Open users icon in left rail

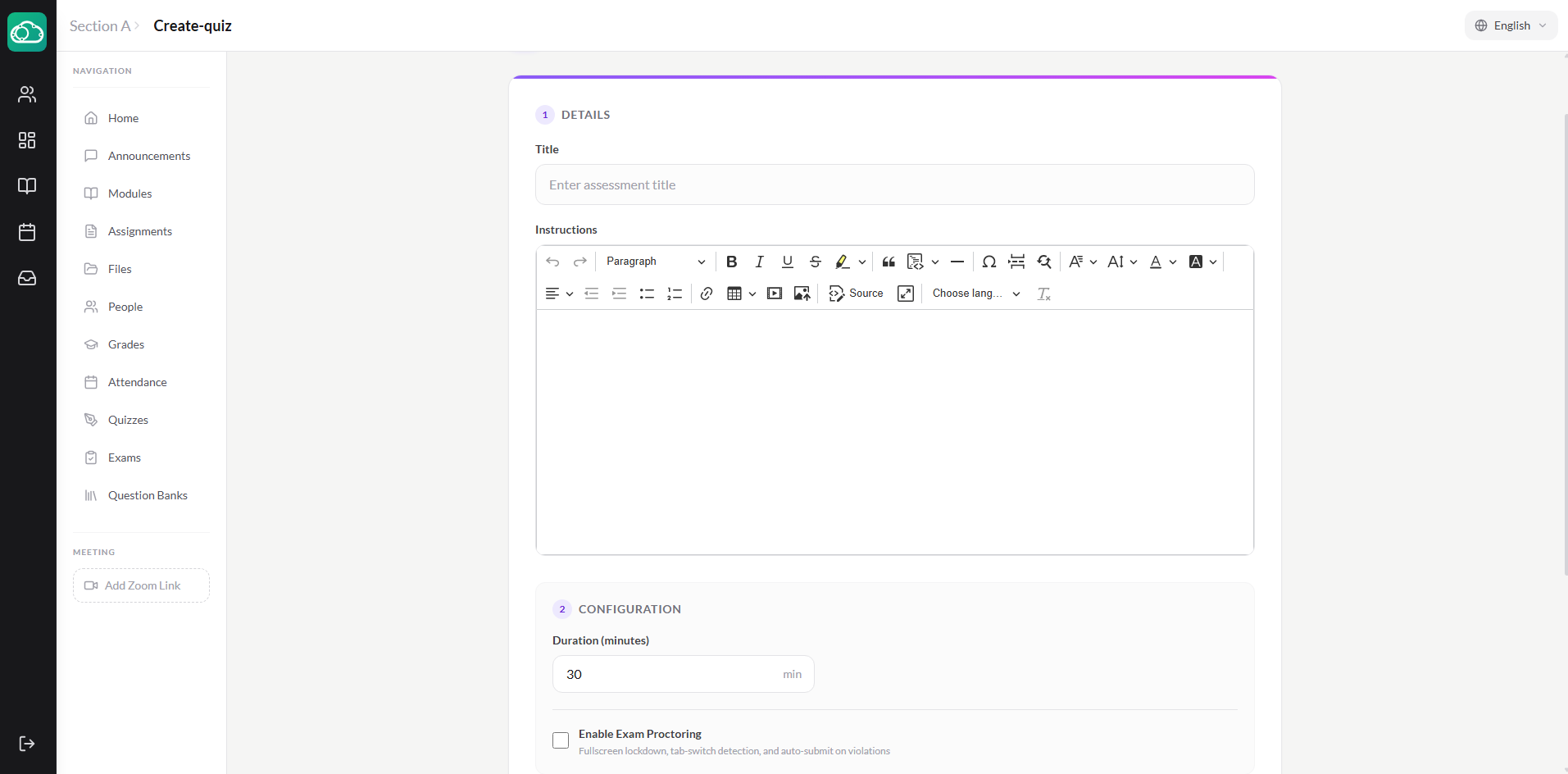27,94
